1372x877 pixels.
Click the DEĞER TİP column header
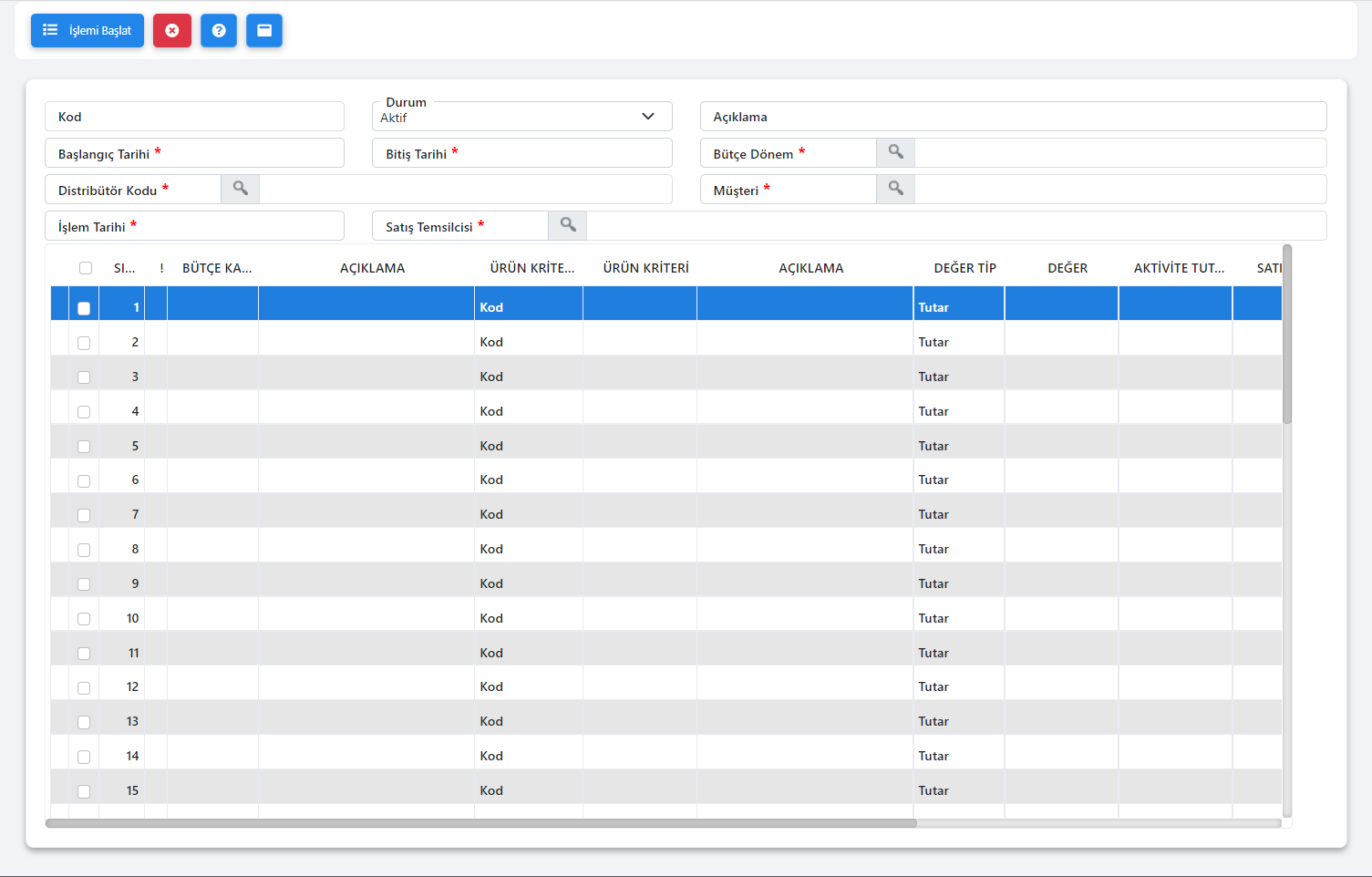tap(965, 268)
